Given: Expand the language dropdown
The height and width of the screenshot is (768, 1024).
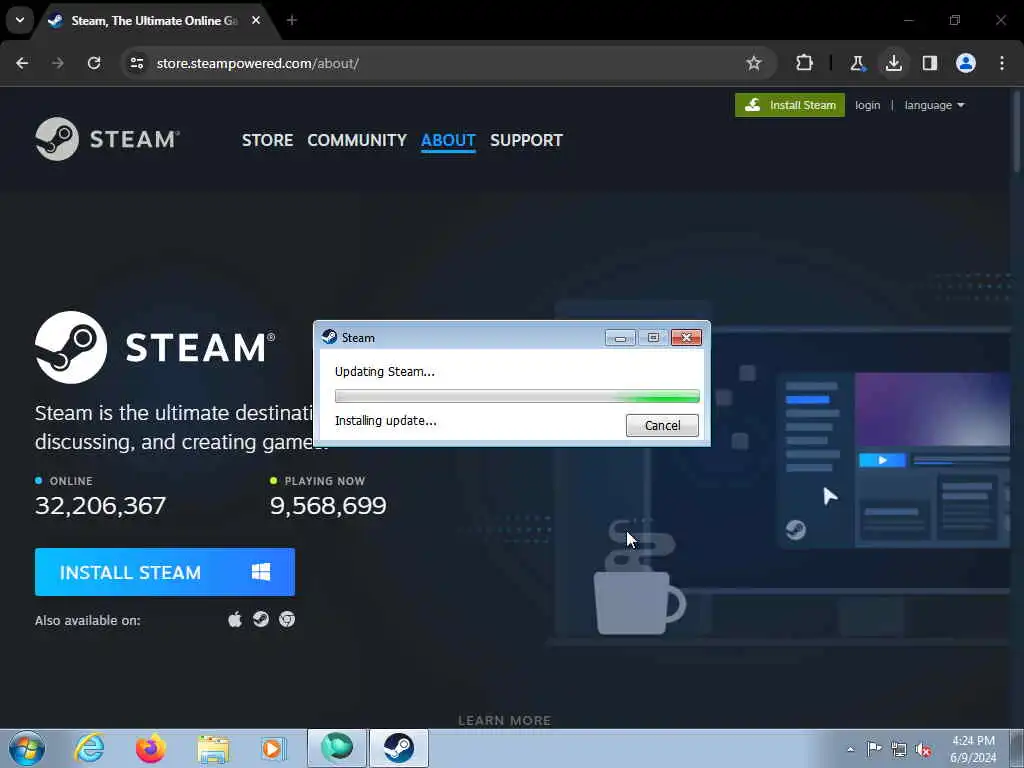Looking at the screenshot, I should 934,105.
